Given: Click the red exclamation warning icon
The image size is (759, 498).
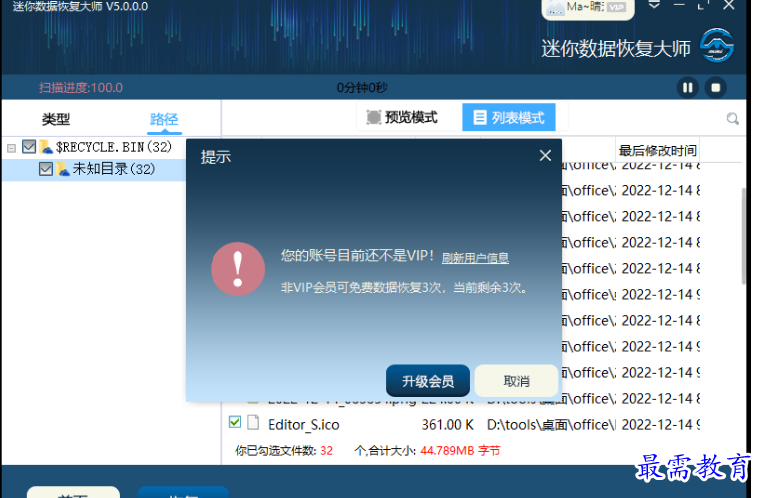Looking at the screenshot, I should click(238, 269).
